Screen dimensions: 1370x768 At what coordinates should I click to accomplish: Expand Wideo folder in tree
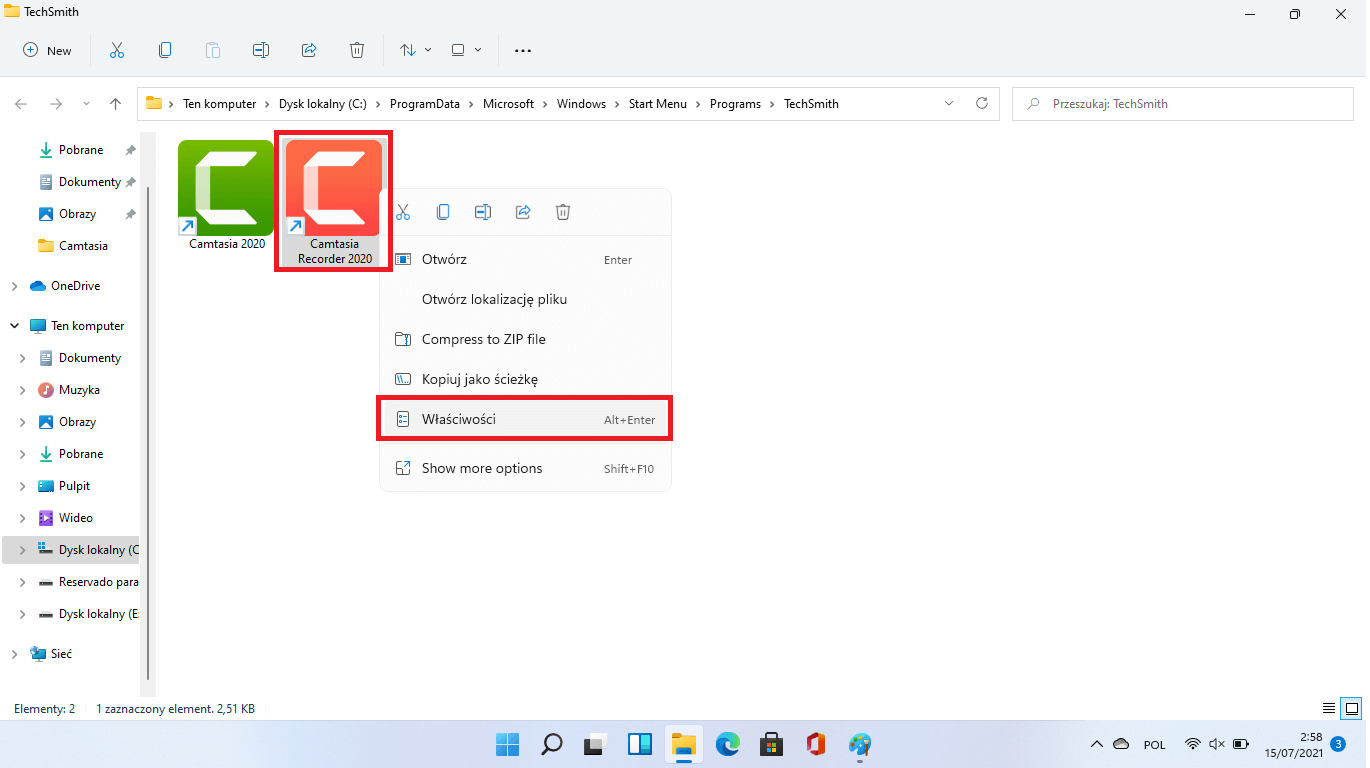(23, 518)
